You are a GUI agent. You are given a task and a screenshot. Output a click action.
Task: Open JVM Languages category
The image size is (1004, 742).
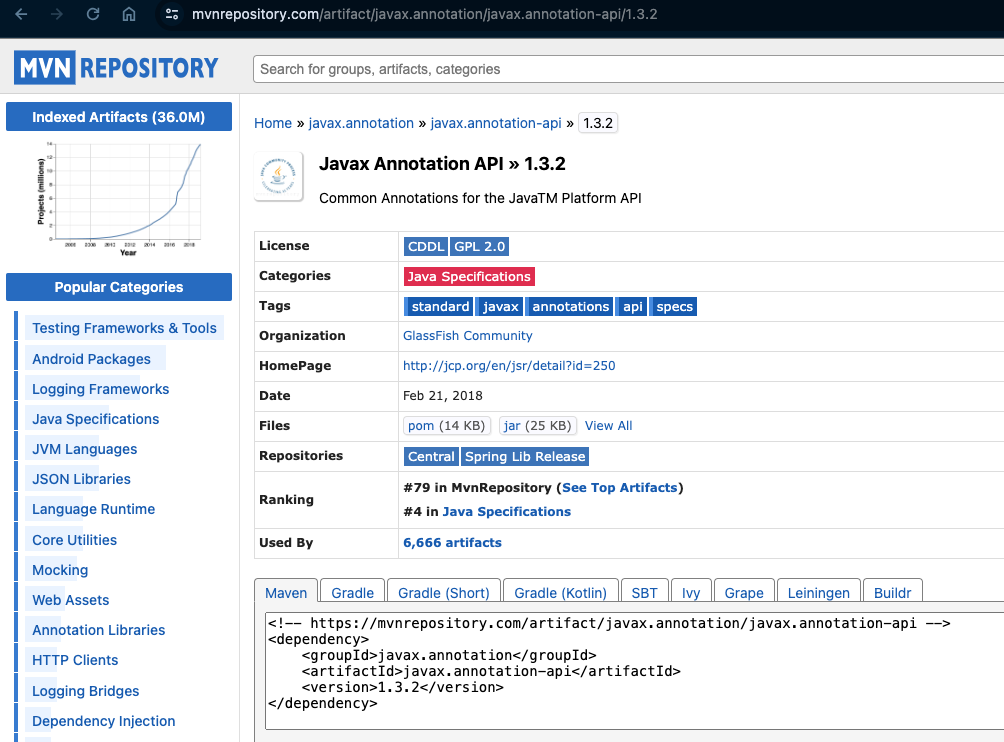(x=85, y=449)
